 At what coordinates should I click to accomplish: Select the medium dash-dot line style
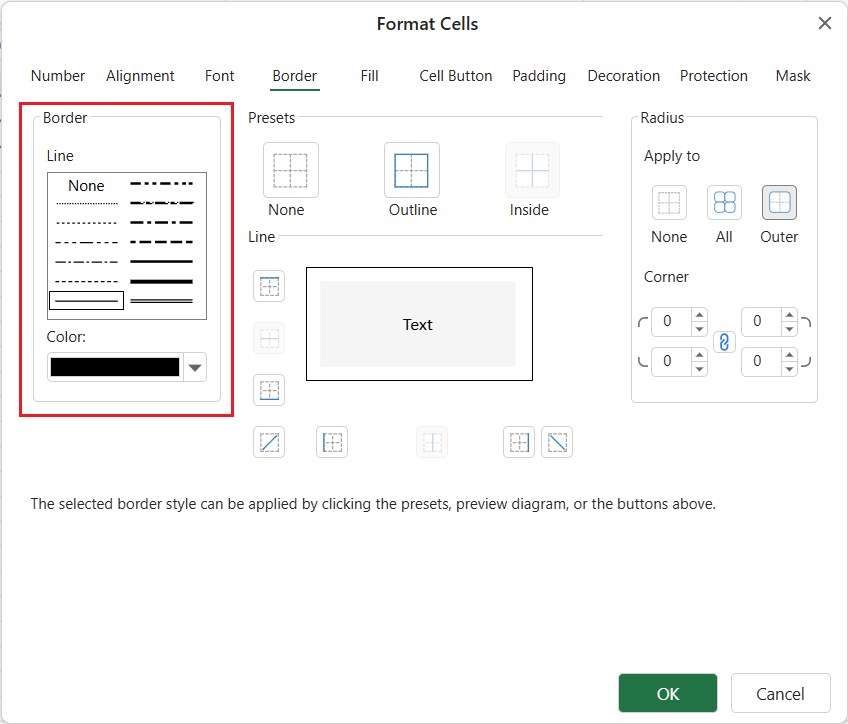[x=162, y=223]
